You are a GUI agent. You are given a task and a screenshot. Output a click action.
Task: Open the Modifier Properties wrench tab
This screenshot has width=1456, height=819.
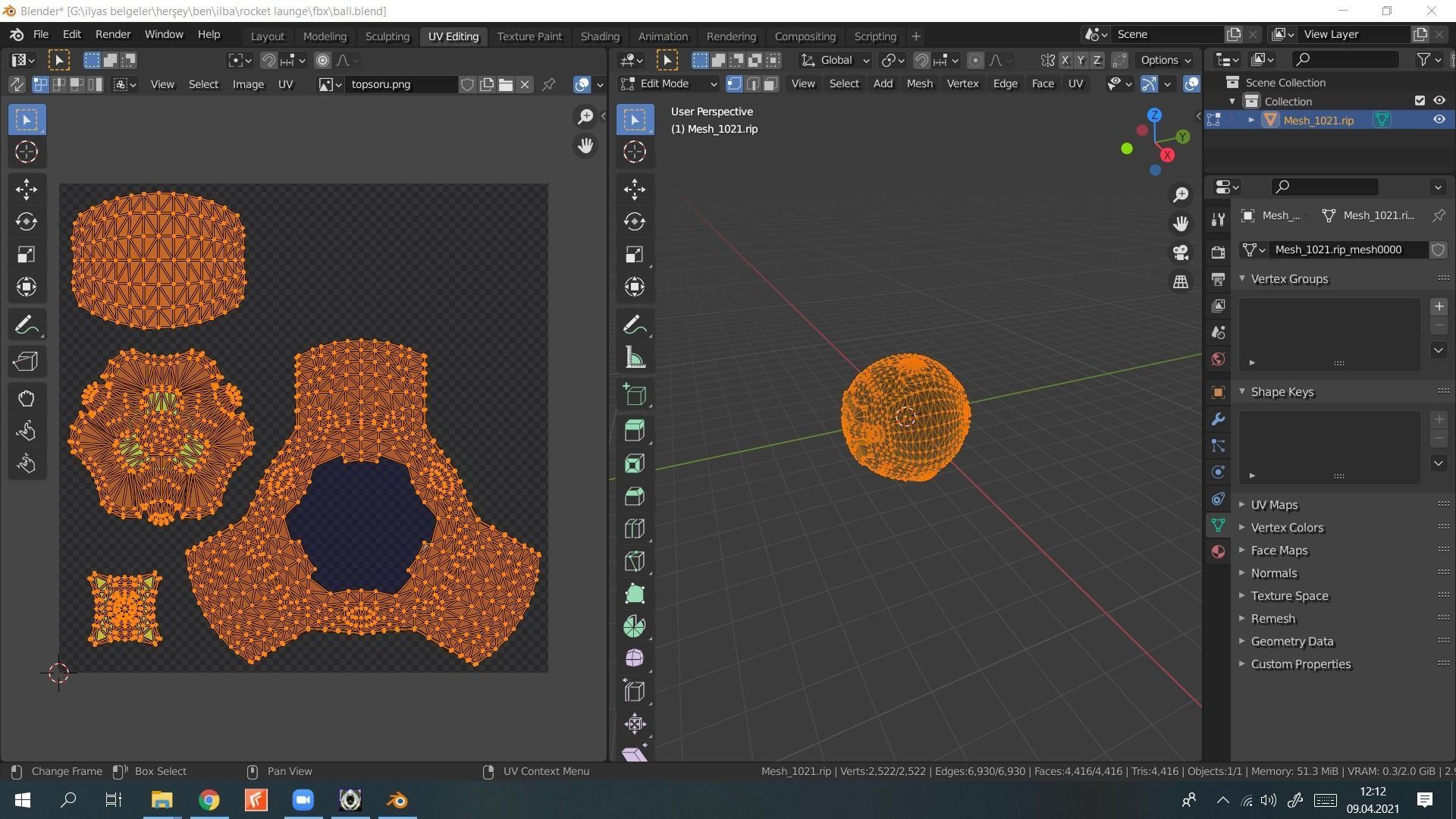[x=1218, y=419]
